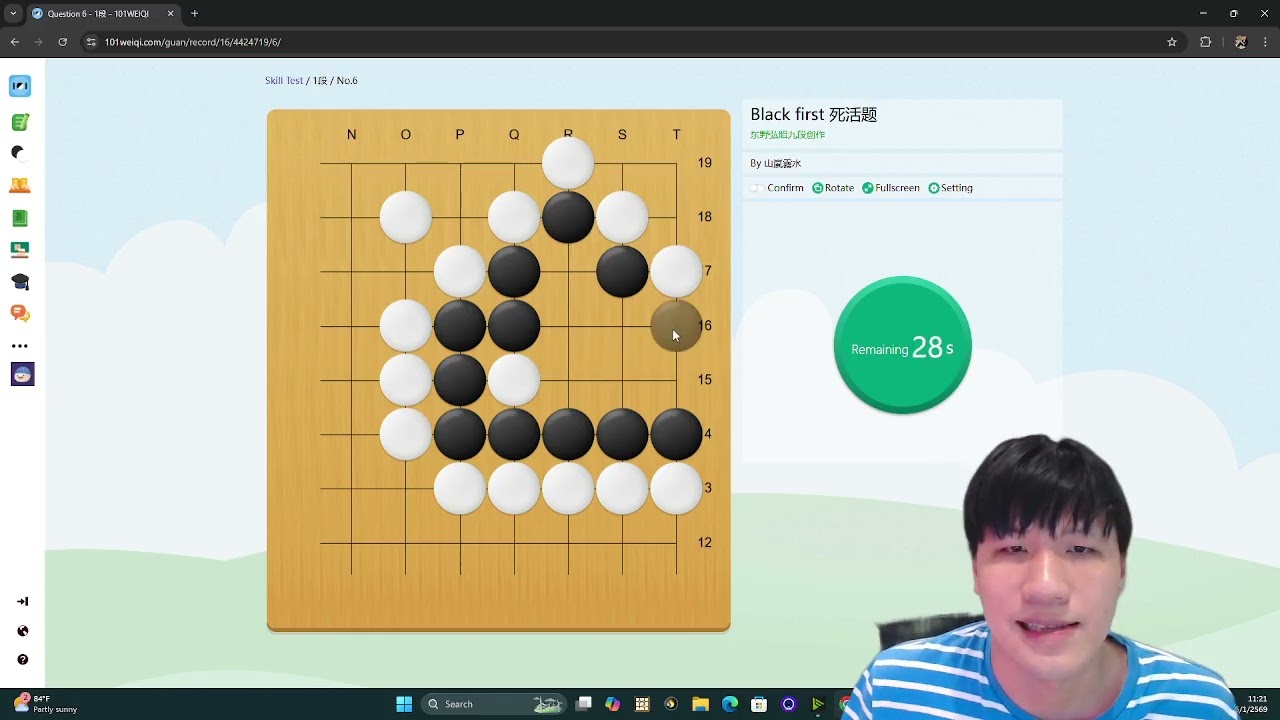Open the 101Weiqi home logo icon
The width and height of the screenshot is (1280, 720).
20,86
